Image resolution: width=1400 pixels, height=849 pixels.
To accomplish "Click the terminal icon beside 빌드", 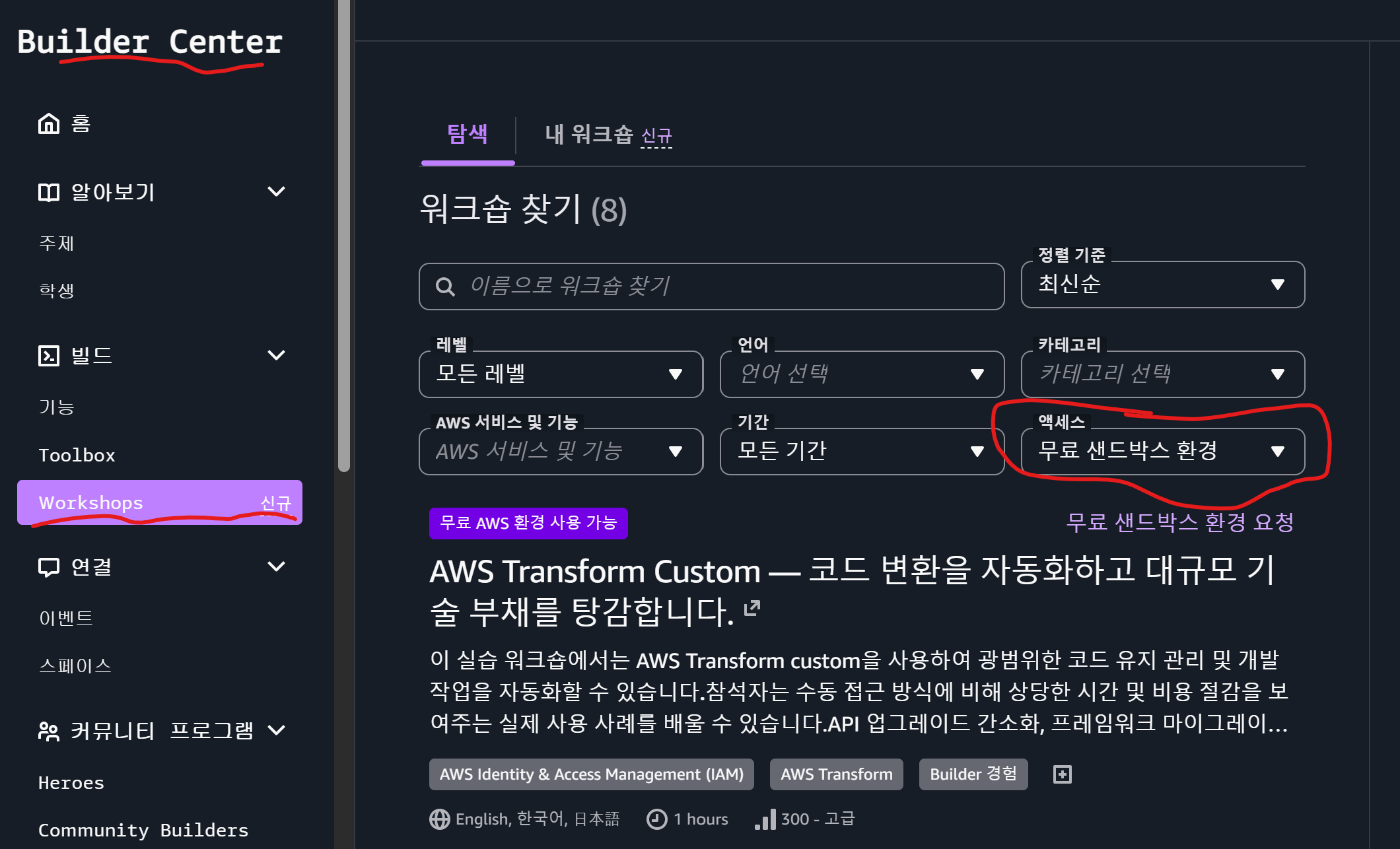I will coord(49,356).
